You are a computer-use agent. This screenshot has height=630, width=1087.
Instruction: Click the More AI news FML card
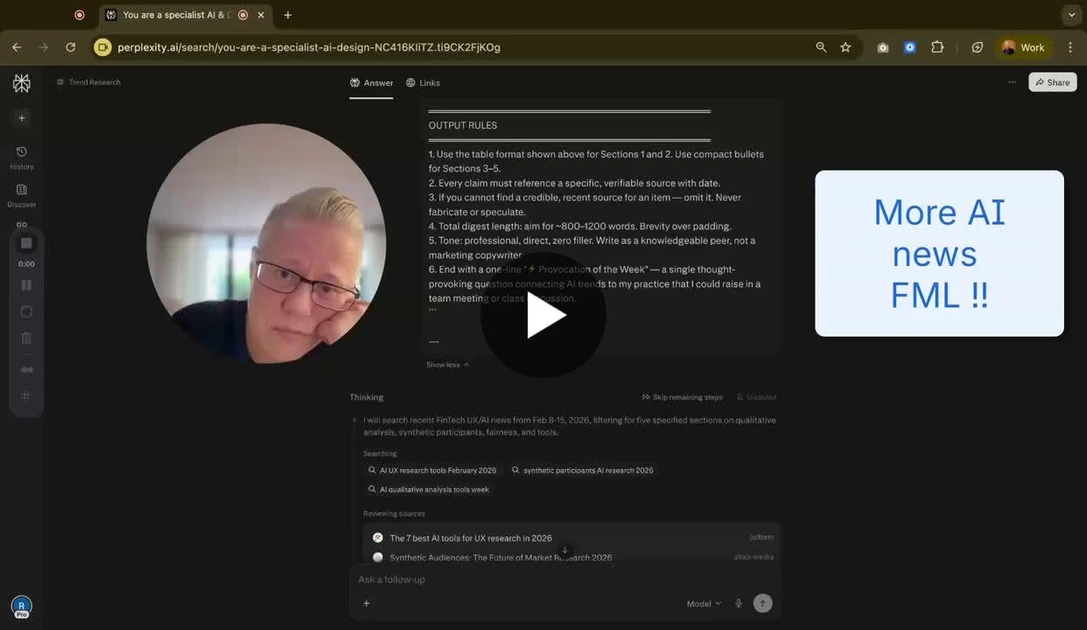[939, 254]
